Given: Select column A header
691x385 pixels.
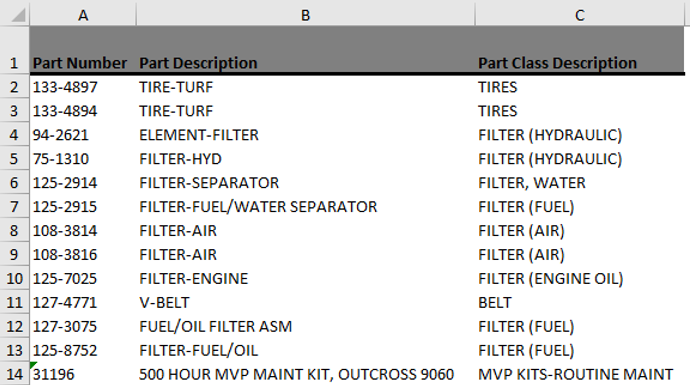Looking at the screenshot, I should tap(83, 15).
